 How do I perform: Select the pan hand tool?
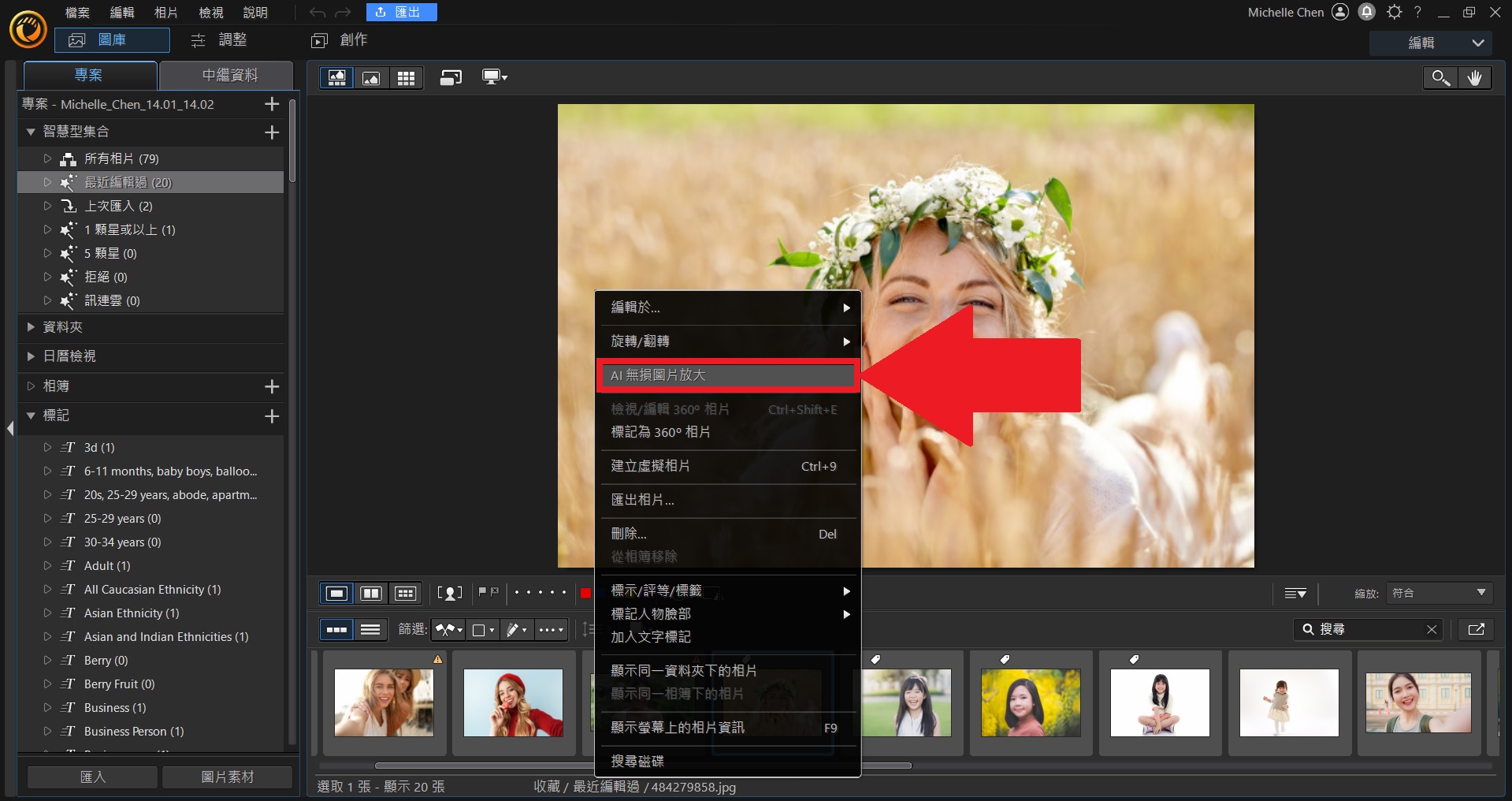[x=1474, y=77]
